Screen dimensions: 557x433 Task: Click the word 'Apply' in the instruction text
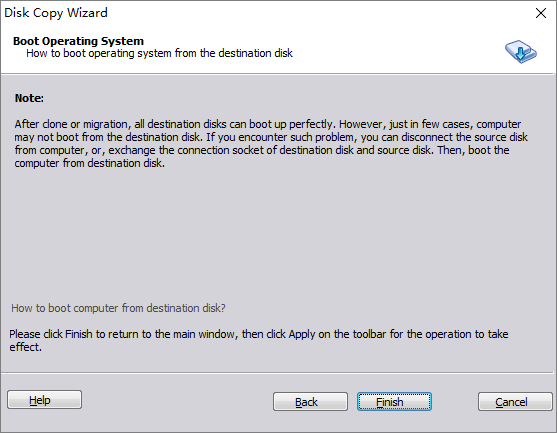click(302, 334)
